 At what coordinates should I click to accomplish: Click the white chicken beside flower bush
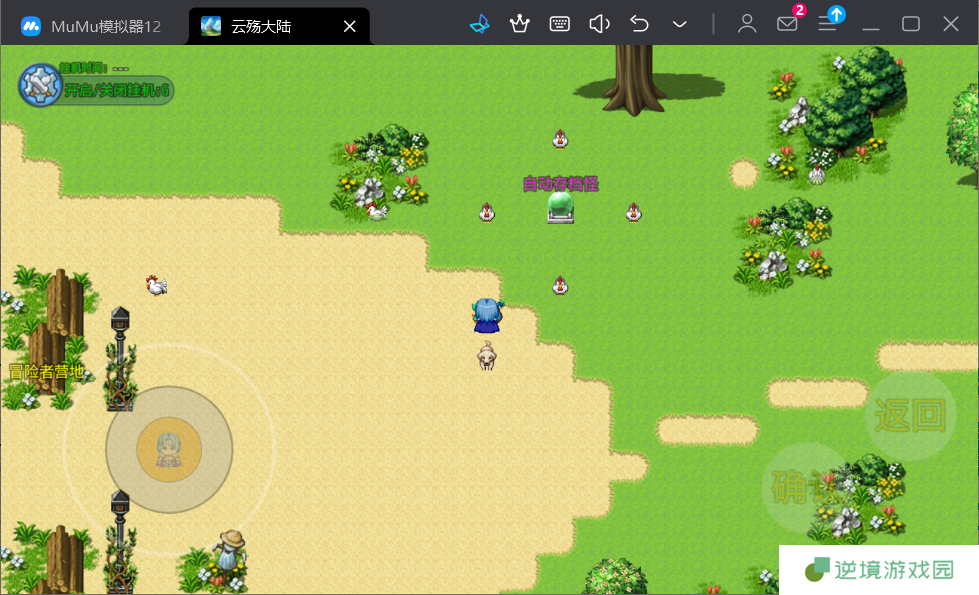pos(376,212)
